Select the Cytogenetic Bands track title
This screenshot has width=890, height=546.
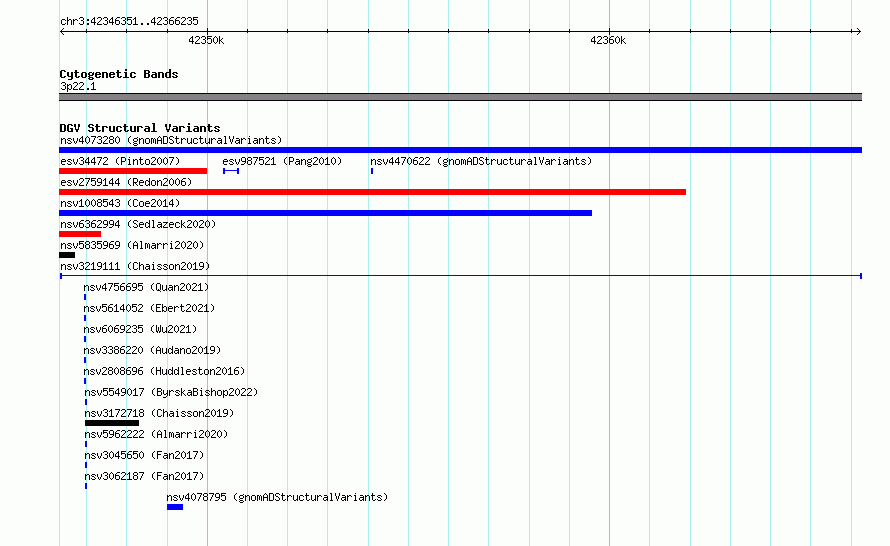coord(119,74)
